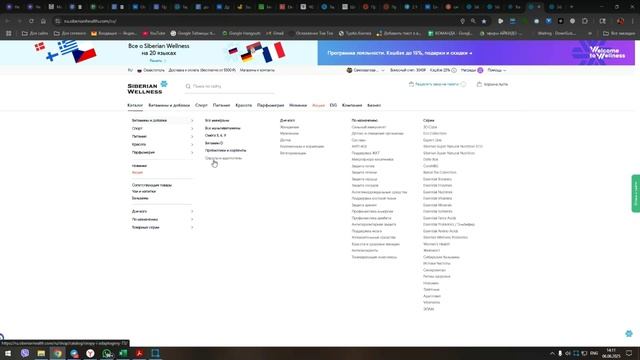This screenshot has width=640, height=360.
Task: Click the user avatar in top bar
Action: pos(349,70)
